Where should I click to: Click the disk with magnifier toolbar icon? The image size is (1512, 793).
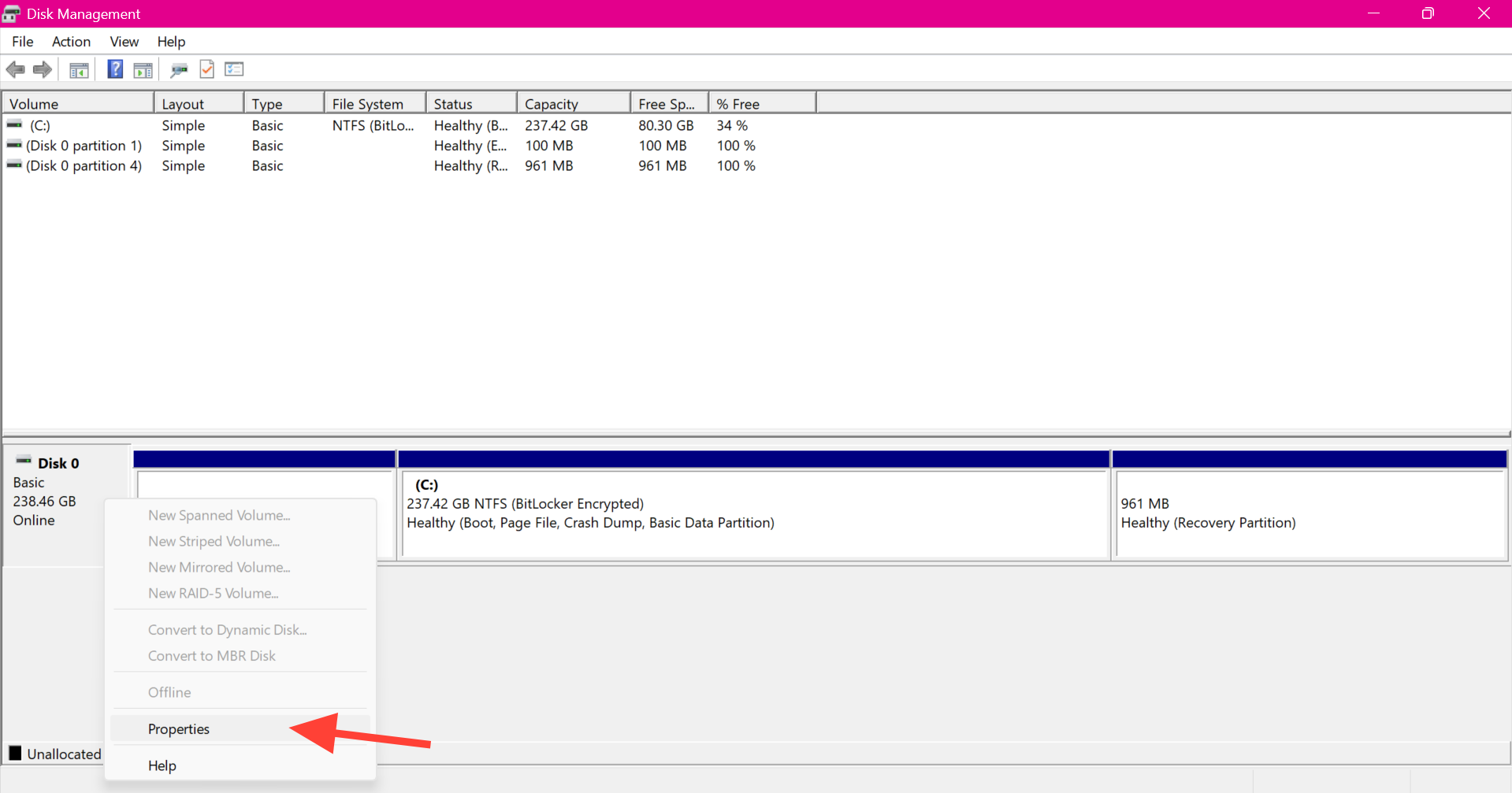[x=179, y=70]
